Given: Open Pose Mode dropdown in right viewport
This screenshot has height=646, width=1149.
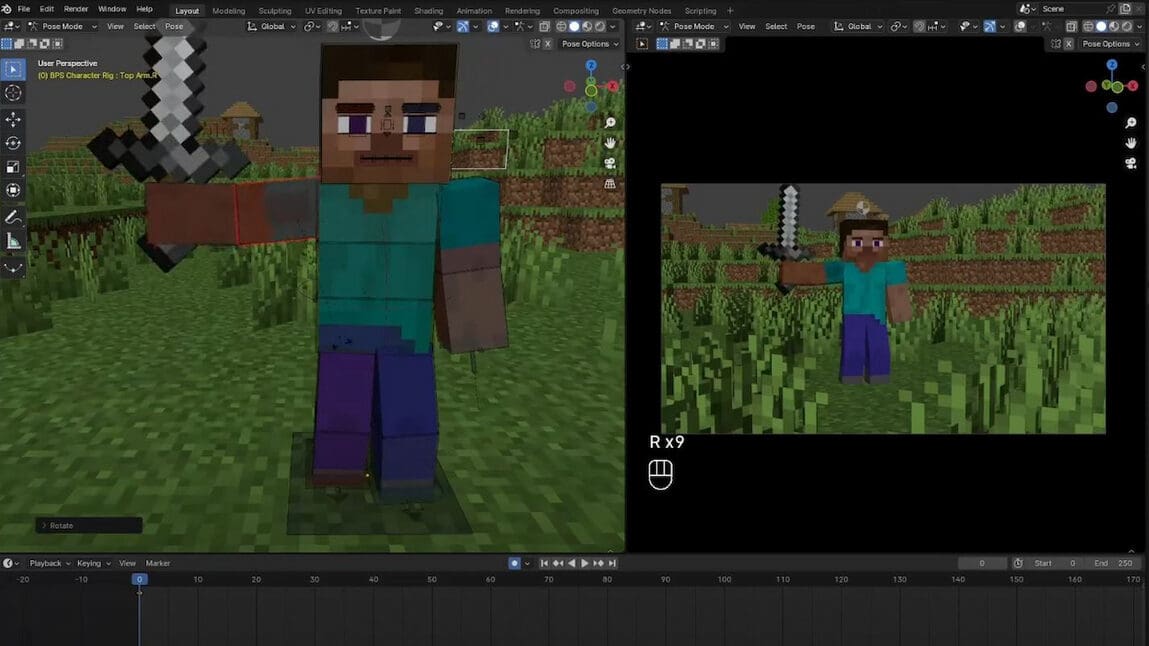Looking at the screenshot, I should [694, 26].
